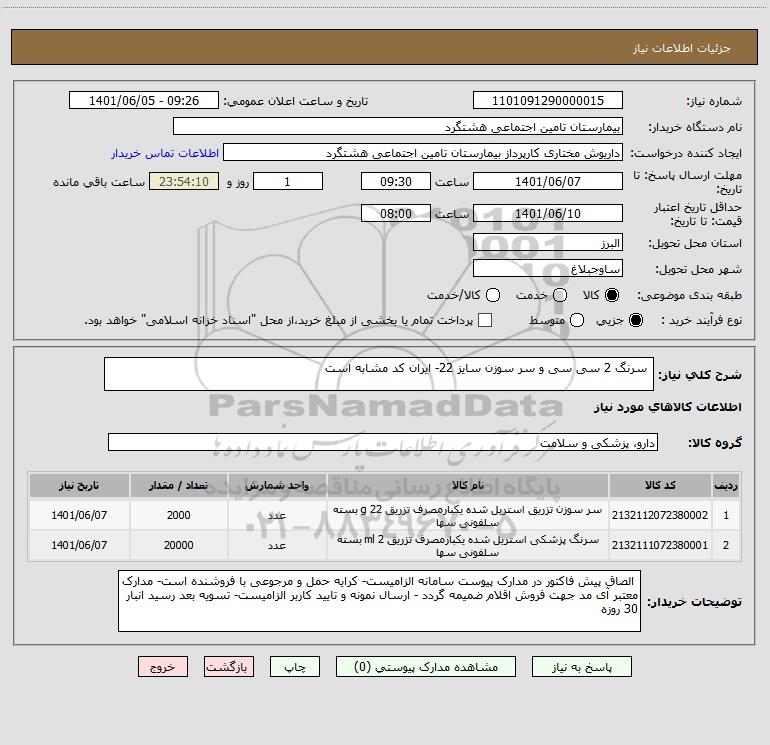
Task: Click the چاپ print button
Action: point(295,667)
